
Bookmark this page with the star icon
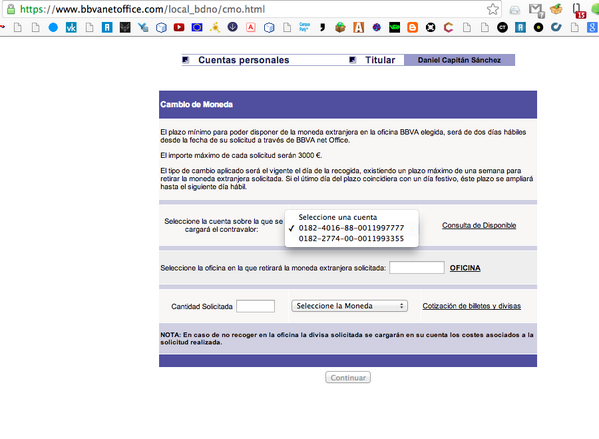pyautogui.click(x=493, y=9)
